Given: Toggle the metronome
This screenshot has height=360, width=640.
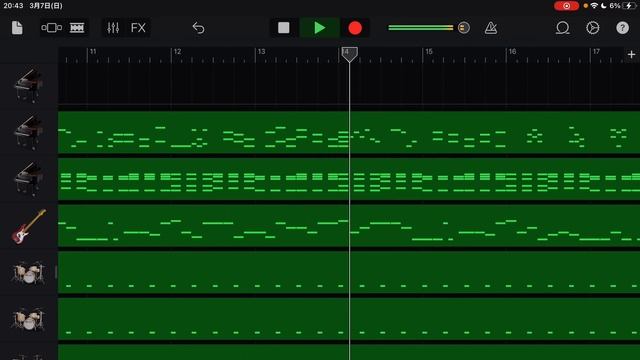Looking at the screenshot, I should [x=491, y=28].
